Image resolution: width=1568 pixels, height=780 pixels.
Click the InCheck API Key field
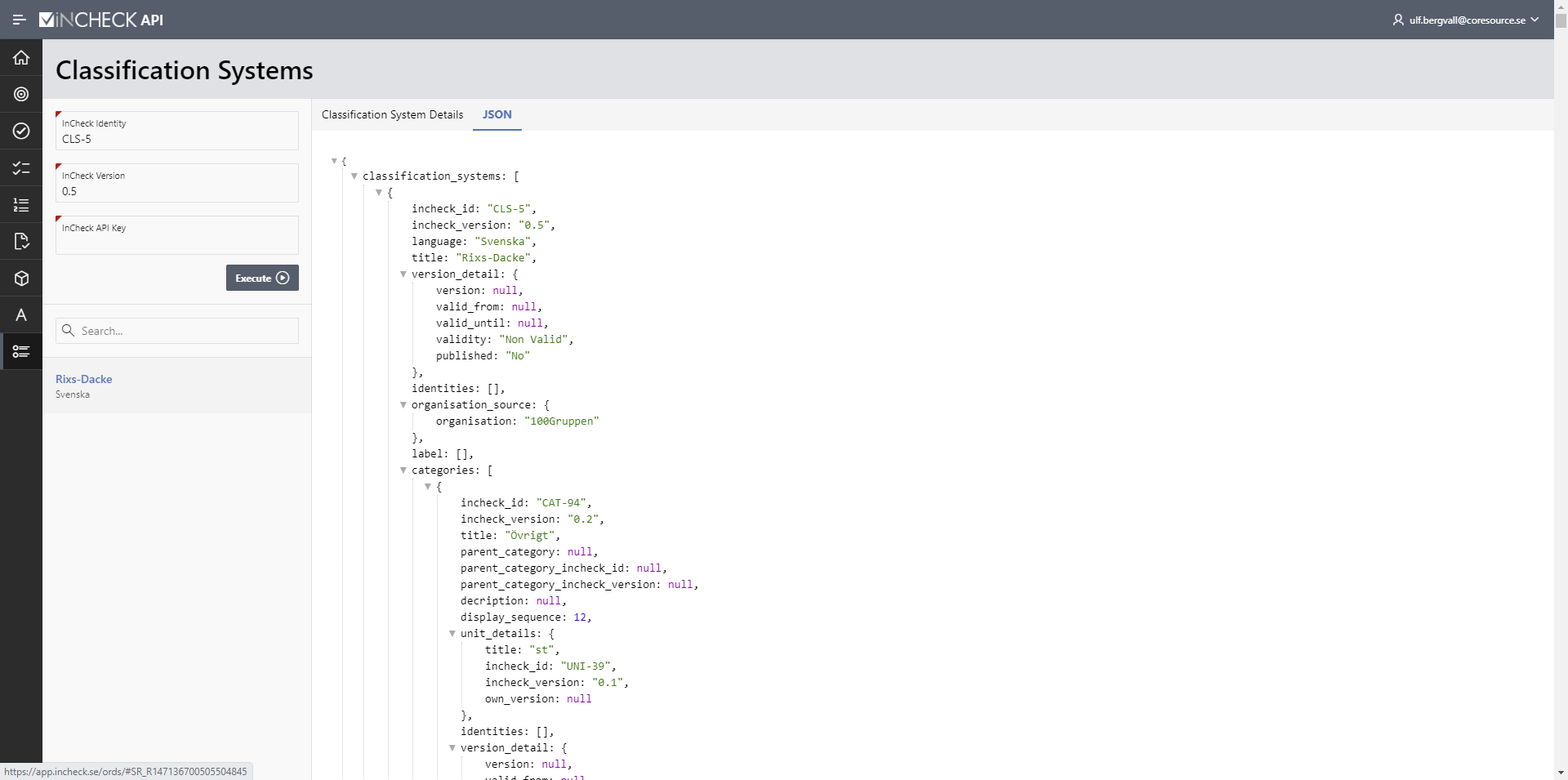pos(176,240)
